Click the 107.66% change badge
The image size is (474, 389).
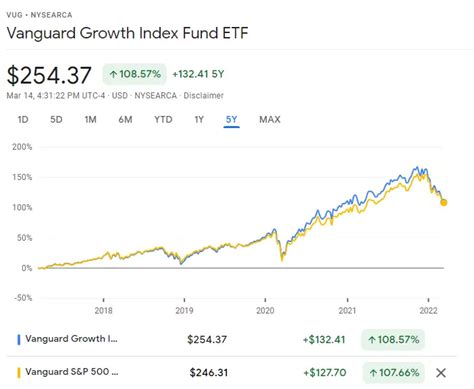[394, 373]
